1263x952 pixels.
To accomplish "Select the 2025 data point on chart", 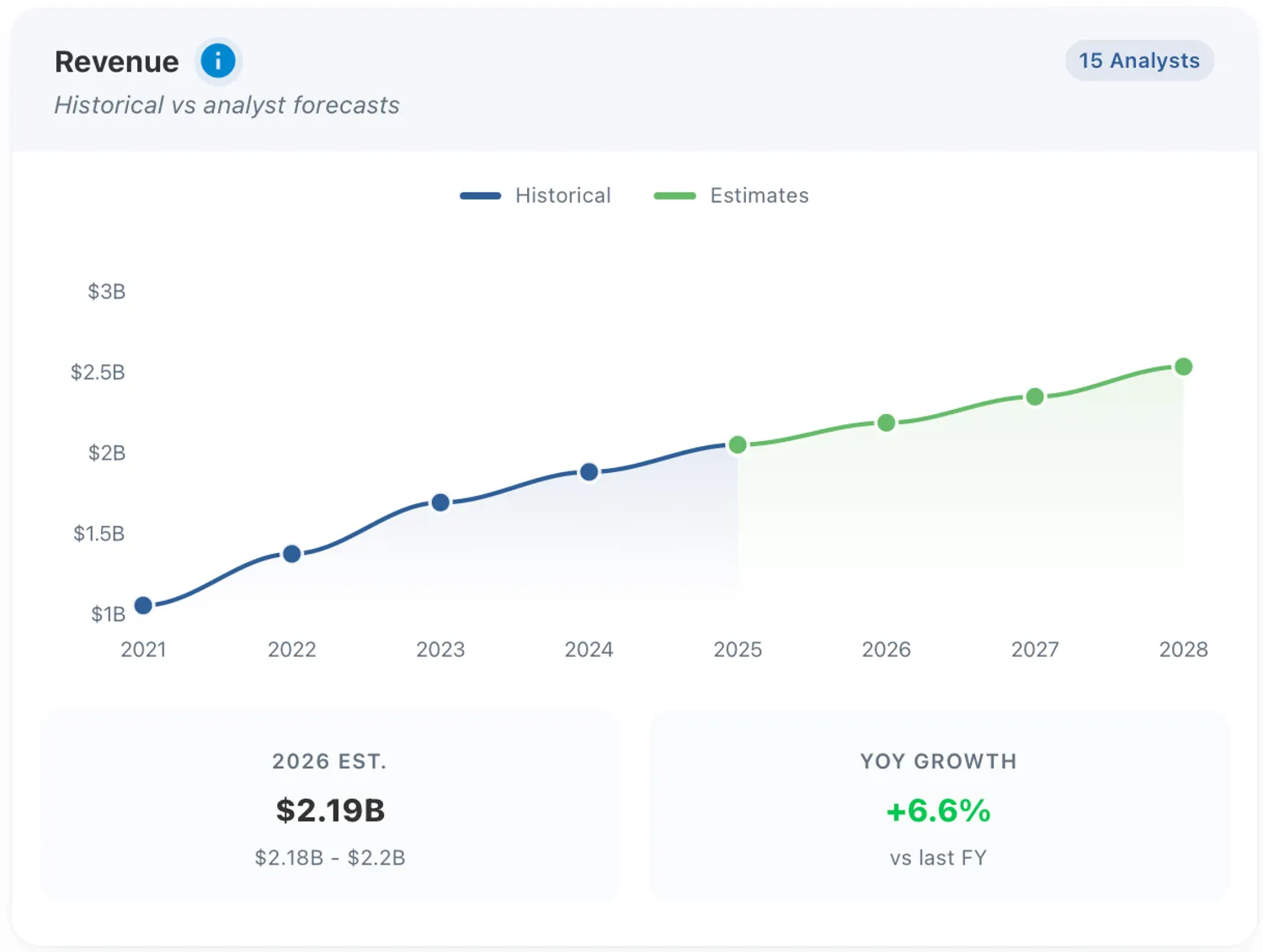I will pyautogui.click(x=738, y=444).
